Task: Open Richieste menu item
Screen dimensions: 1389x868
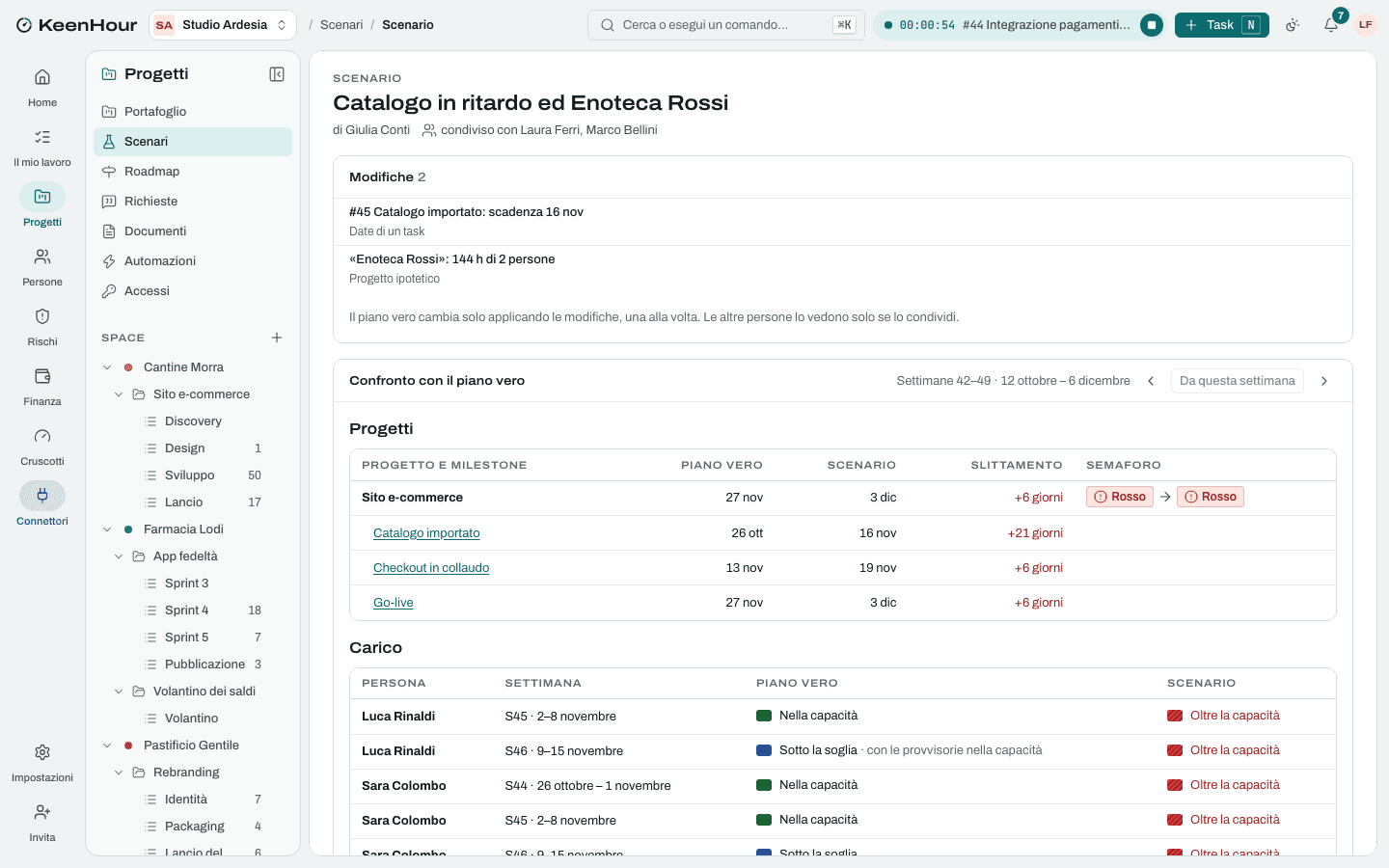Action: pyautogui.click(x=193, y=202)
